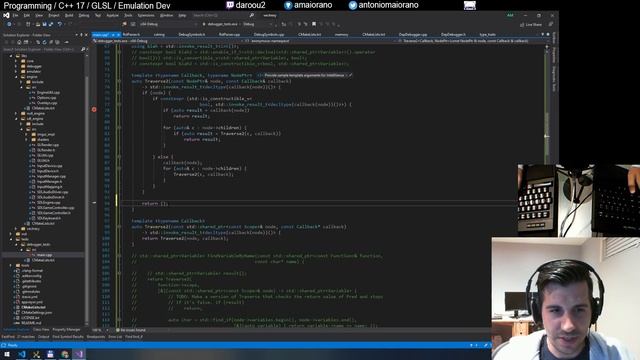Switch to the DebugSymbols.h tab
This screenshot has width=640, height=360.
coord(192,35)
